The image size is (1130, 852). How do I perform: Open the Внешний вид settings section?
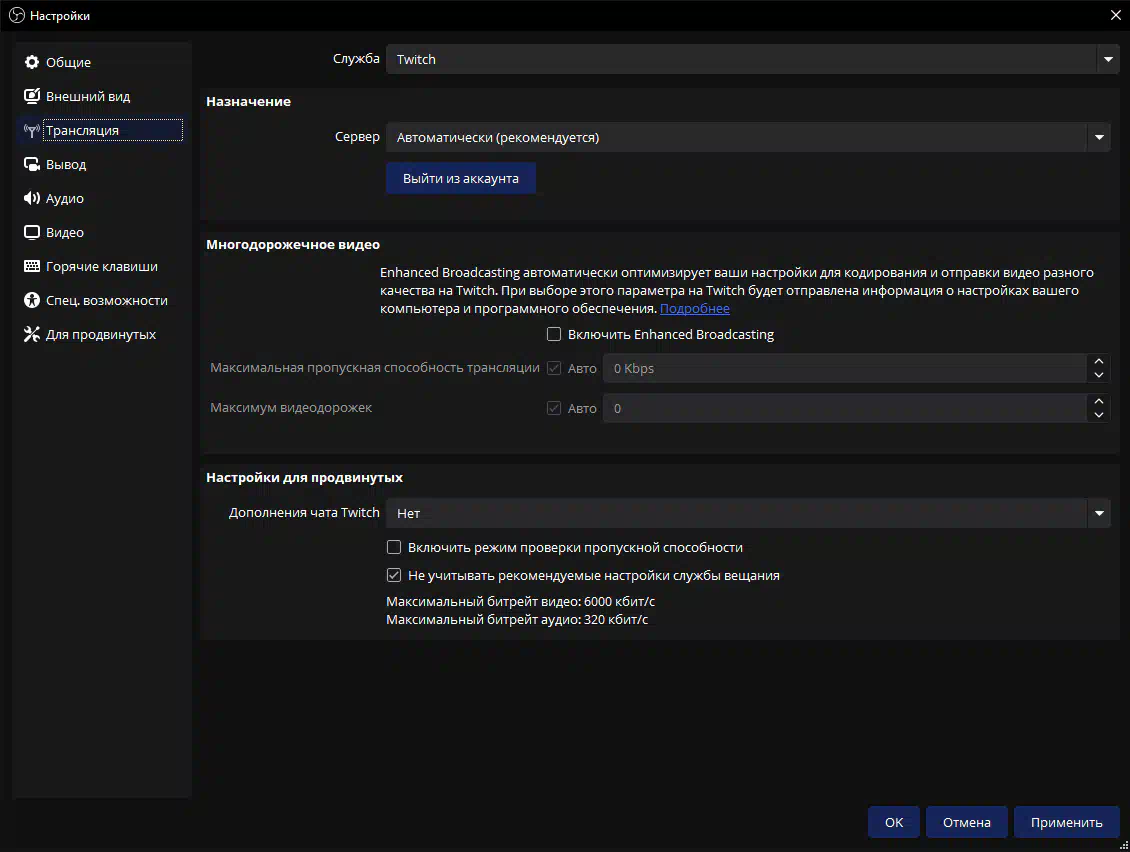[x=102, y=96]
